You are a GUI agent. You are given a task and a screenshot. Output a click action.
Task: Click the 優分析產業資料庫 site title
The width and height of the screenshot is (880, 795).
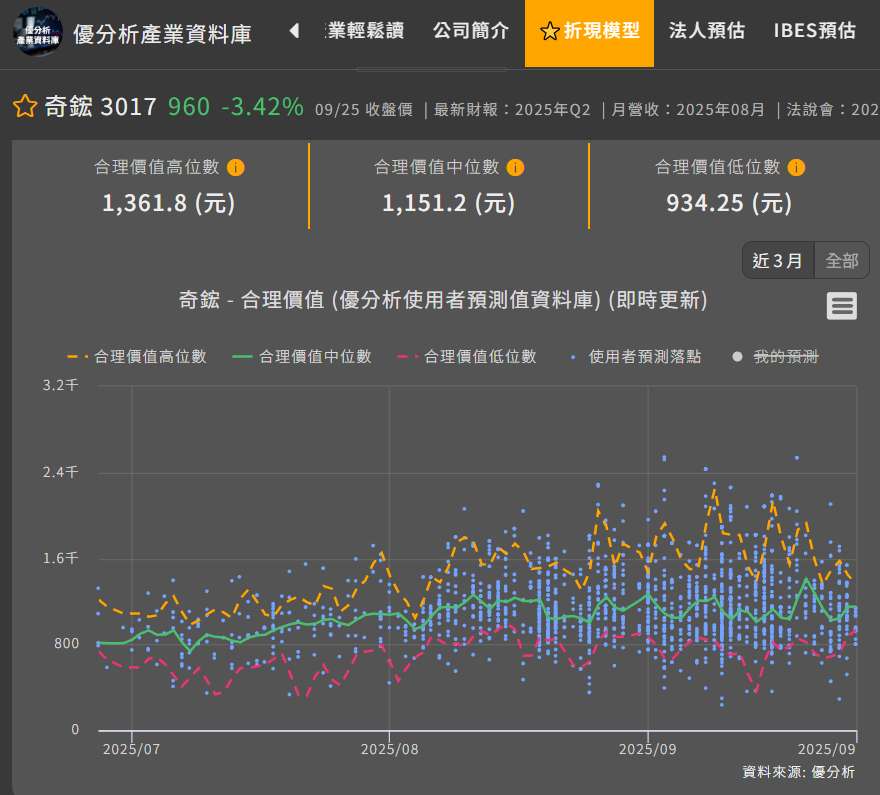(162, 33)
